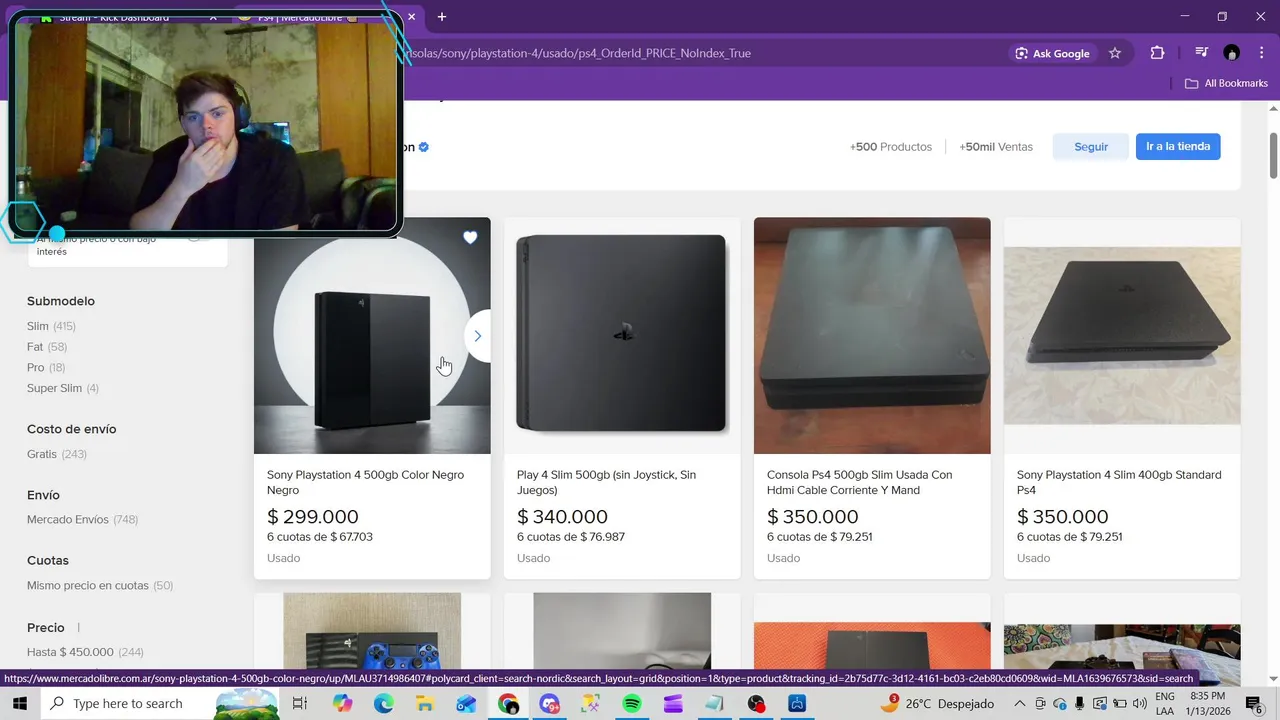Open listing Play 4 Slim 500gb sin Joystick
The width and height of the screenshot is (1280, 720).
pos(606,482)
